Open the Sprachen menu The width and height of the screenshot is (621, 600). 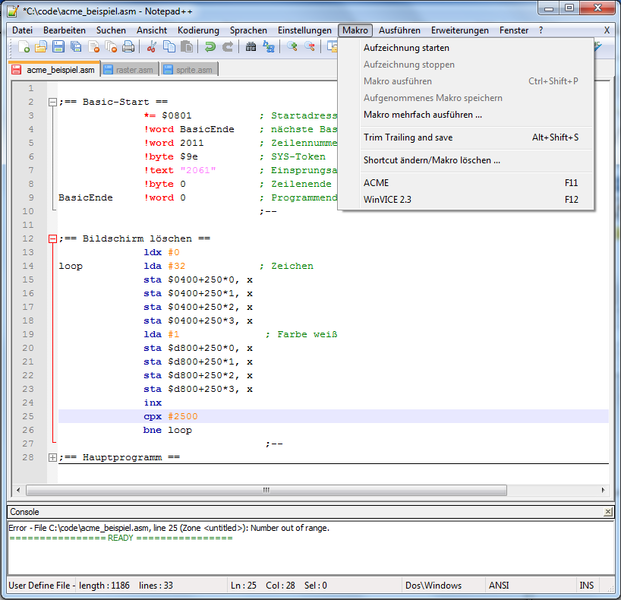(248, 30)
